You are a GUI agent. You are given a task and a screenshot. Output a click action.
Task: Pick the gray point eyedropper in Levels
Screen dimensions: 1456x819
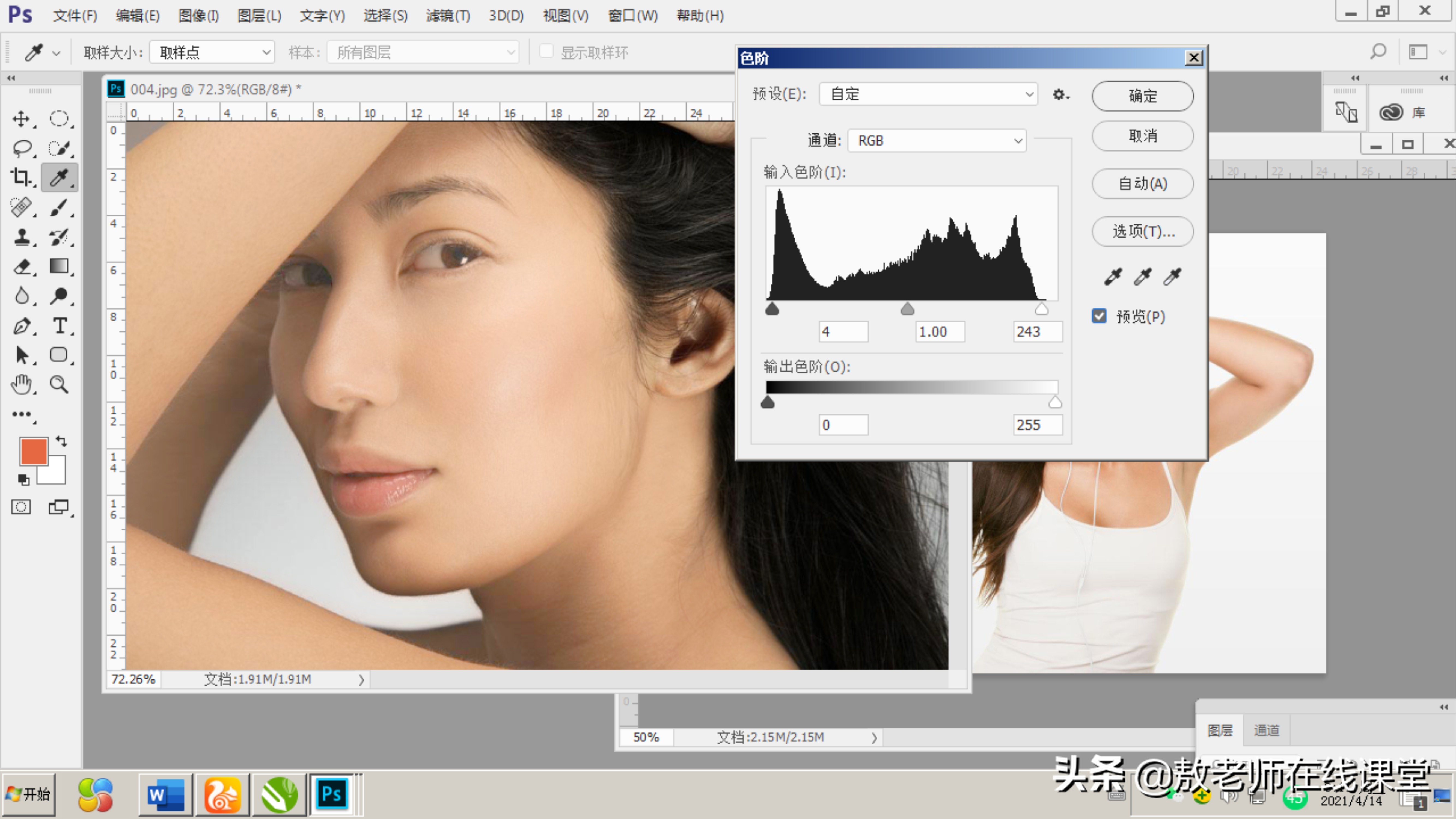tap(1142, 276)
